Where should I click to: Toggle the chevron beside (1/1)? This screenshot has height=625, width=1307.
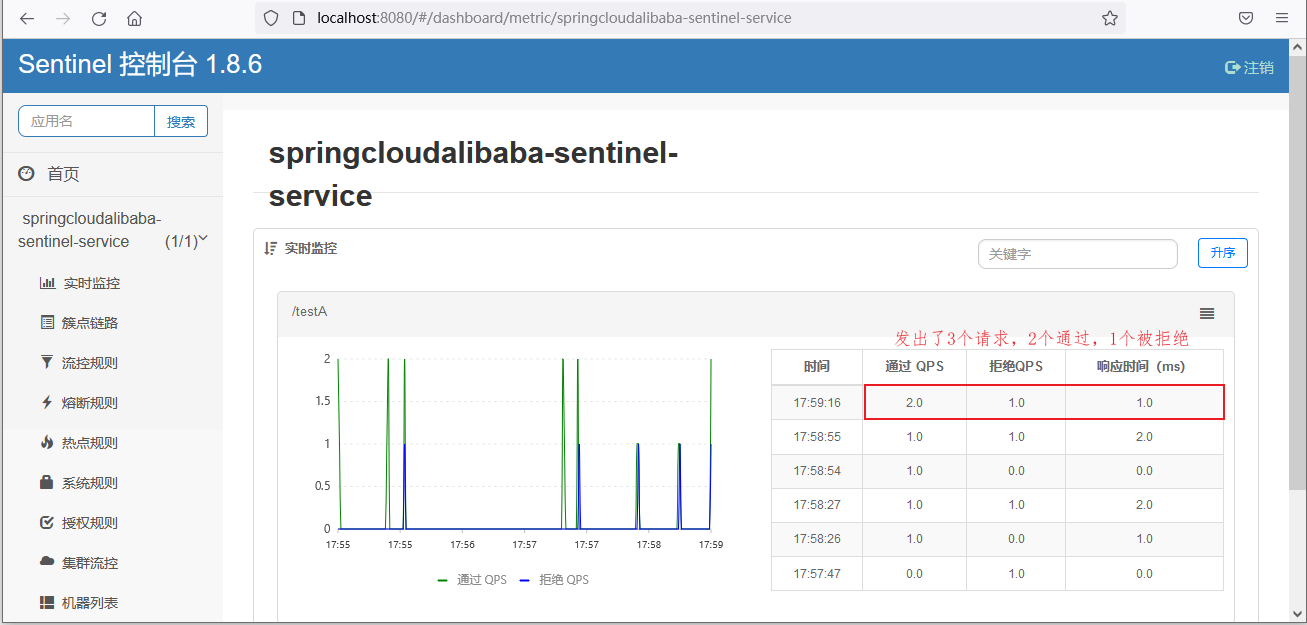coord(204,240)
